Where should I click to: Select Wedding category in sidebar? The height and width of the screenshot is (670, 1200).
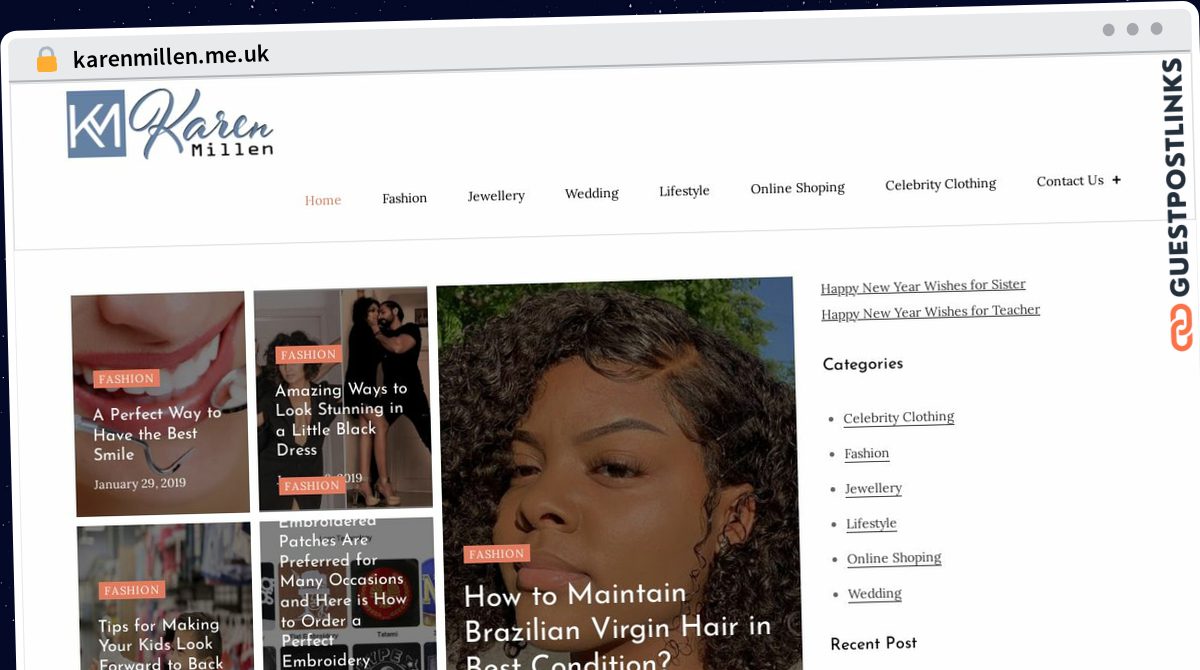(875, 594)
